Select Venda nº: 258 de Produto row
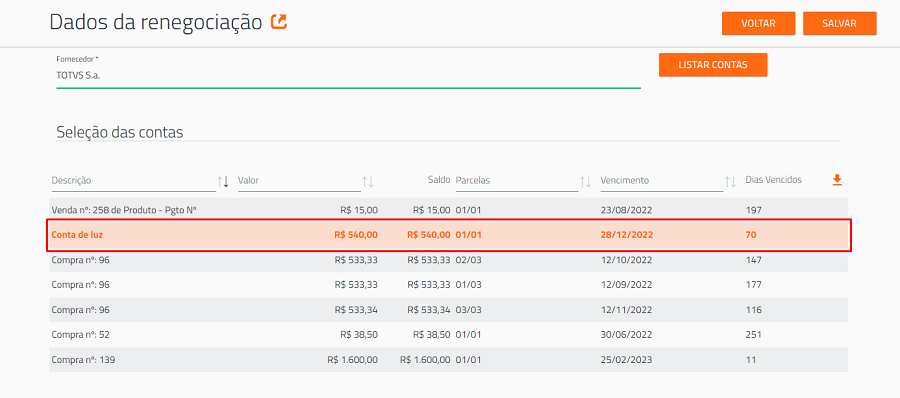Image resolution: width=900 pixels, height=398 pixels. point(448,210)
